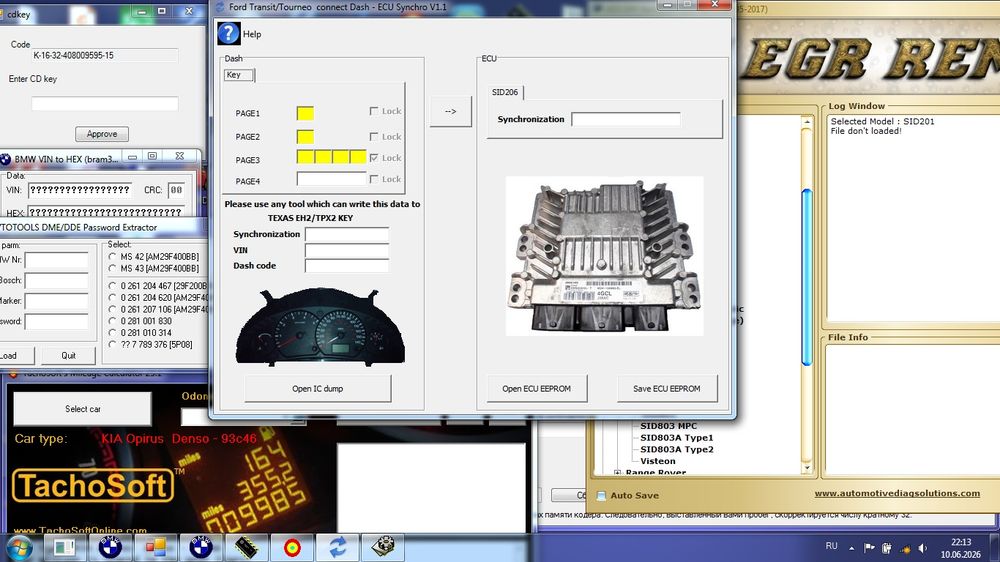The height and width of the screenshot is (562, 1000).
Task: Open the ECU module taskbar icon
Action: (383, 547)
